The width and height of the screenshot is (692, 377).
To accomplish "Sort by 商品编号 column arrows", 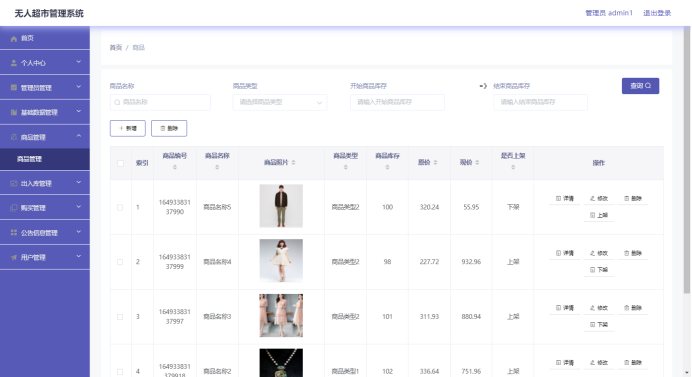I will pyautogui.click(x=175, y=167).
